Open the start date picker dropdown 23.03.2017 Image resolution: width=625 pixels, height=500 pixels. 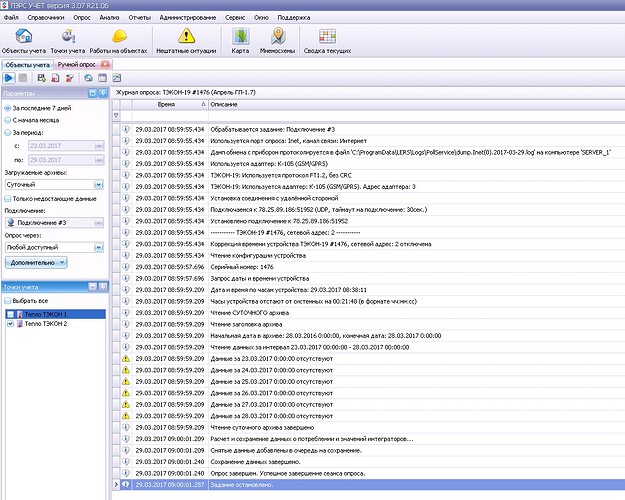click(99, 146)
